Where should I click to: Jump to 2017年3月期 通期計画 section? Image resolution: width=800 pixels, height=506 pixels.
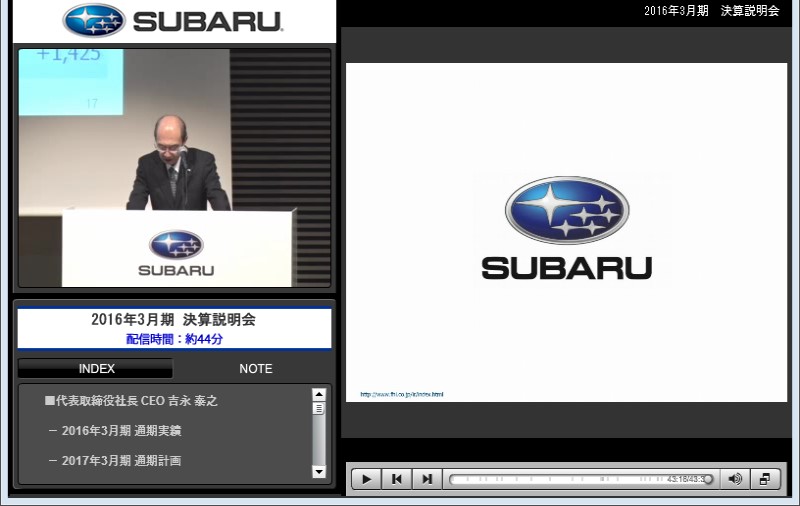(115, 461)
